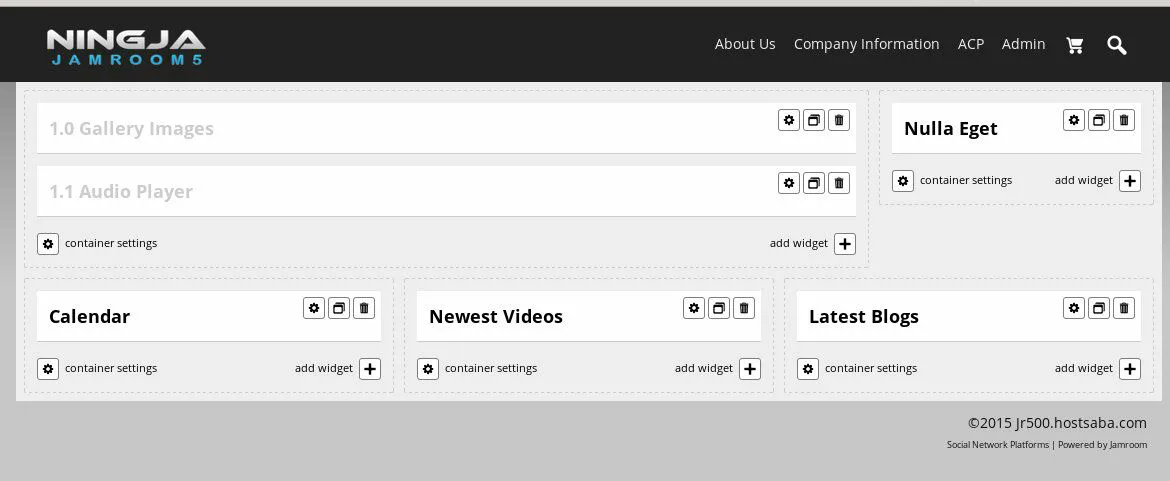This screenshot has width=1170, height=481.
Task: Clone the Latest Blogs widget
Action: (1098, 308)
